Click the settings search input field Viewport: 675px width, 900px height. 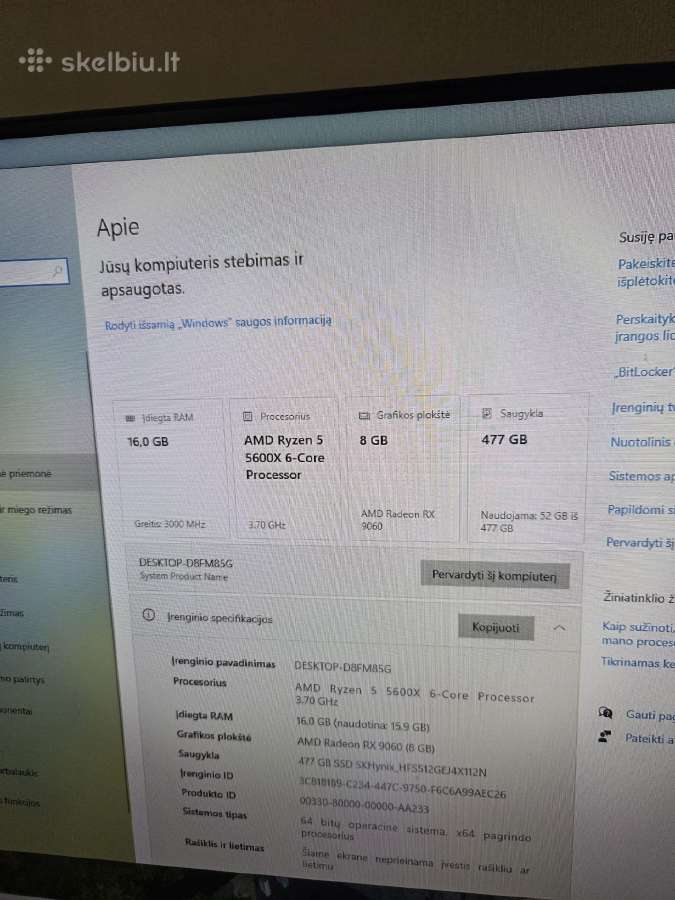[x=33, y=271]
